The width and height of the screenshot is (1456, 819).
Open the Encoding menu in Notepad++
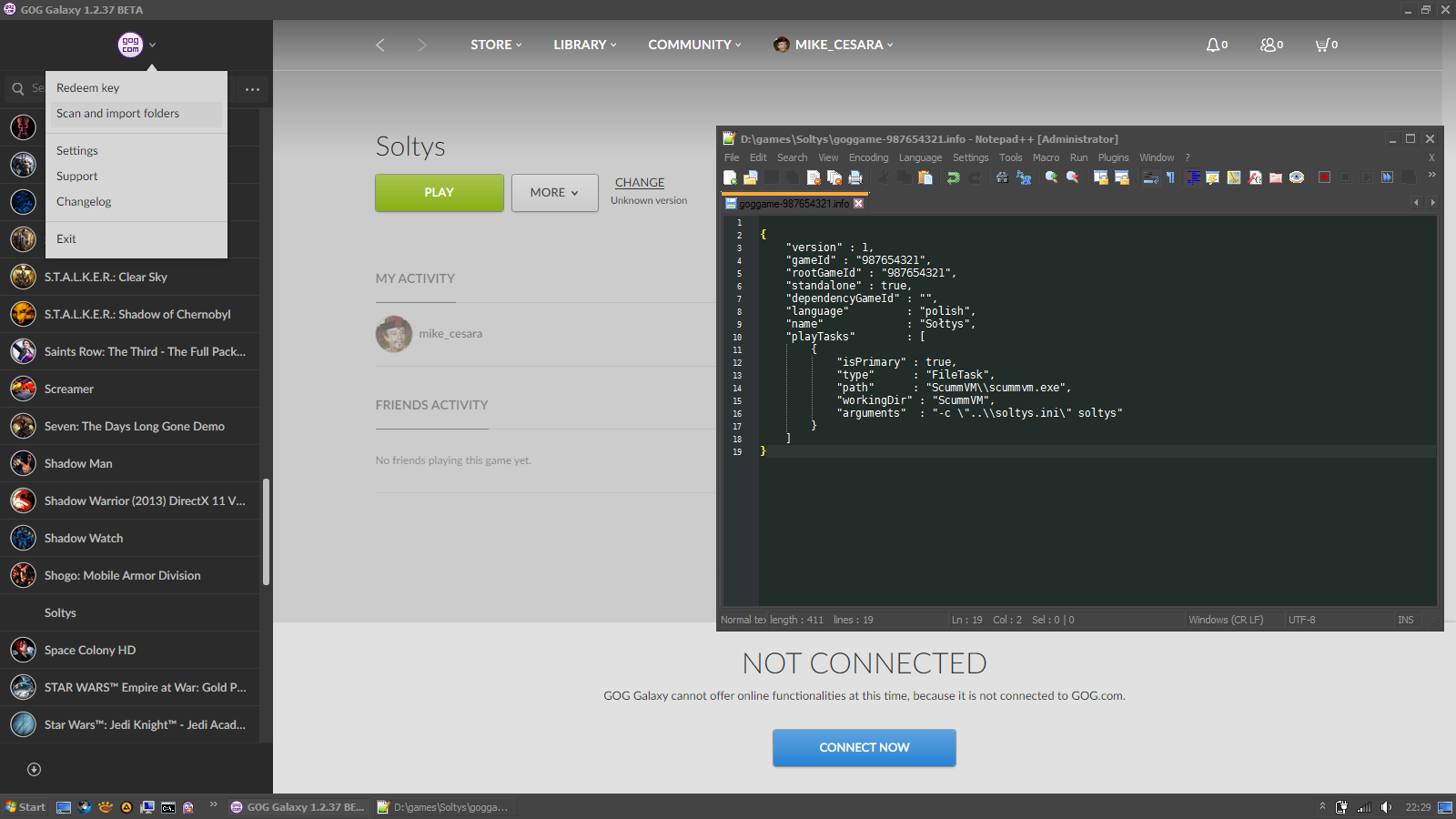868,157
